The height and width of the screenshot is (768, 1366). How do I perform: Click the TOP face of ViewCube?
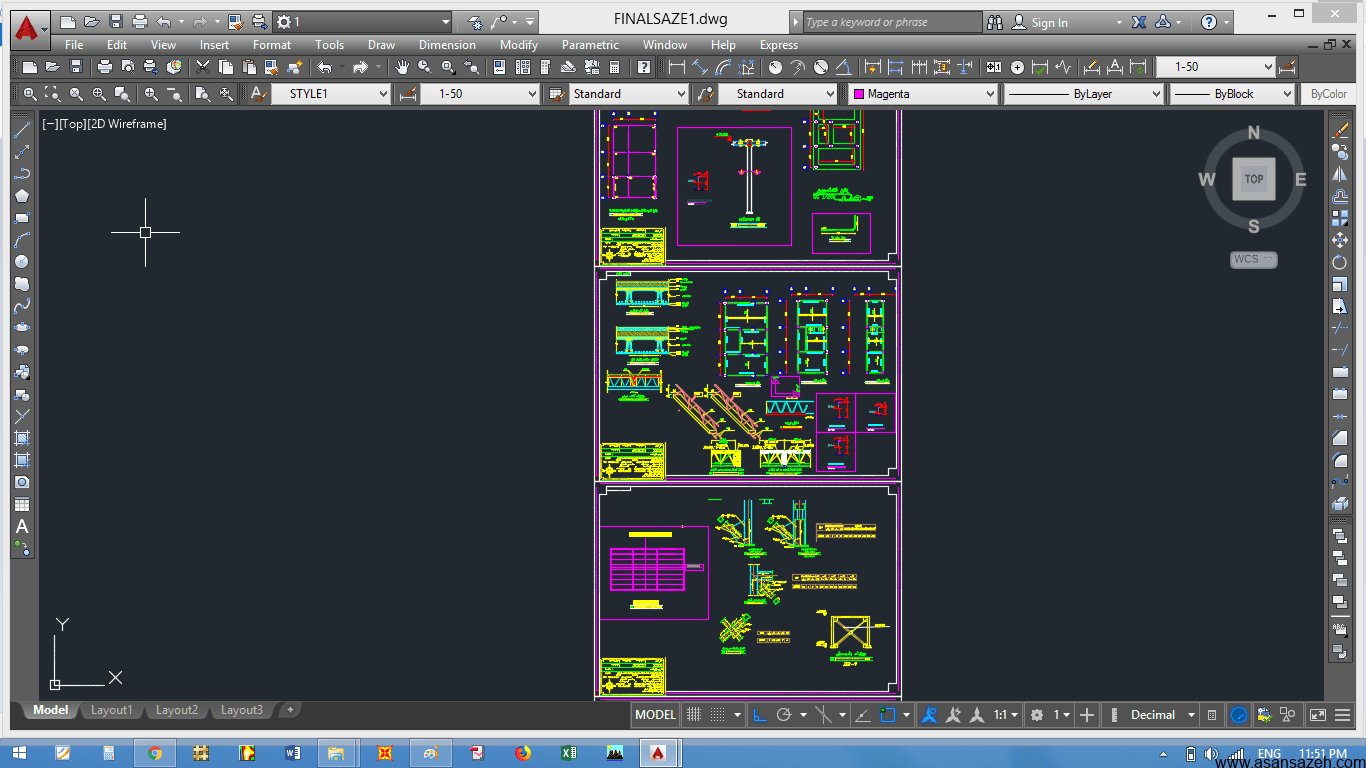point(1254,179)
